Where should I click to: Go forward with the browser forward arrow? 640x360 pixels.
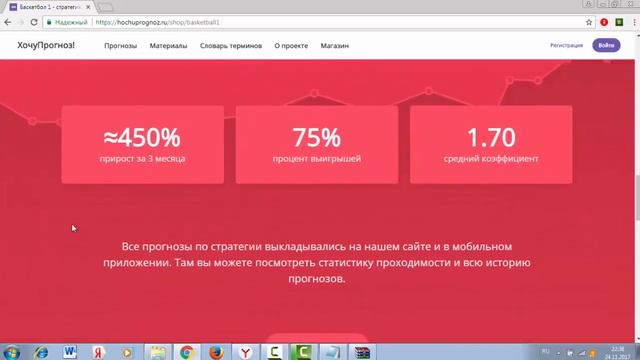tap(20, 22)
